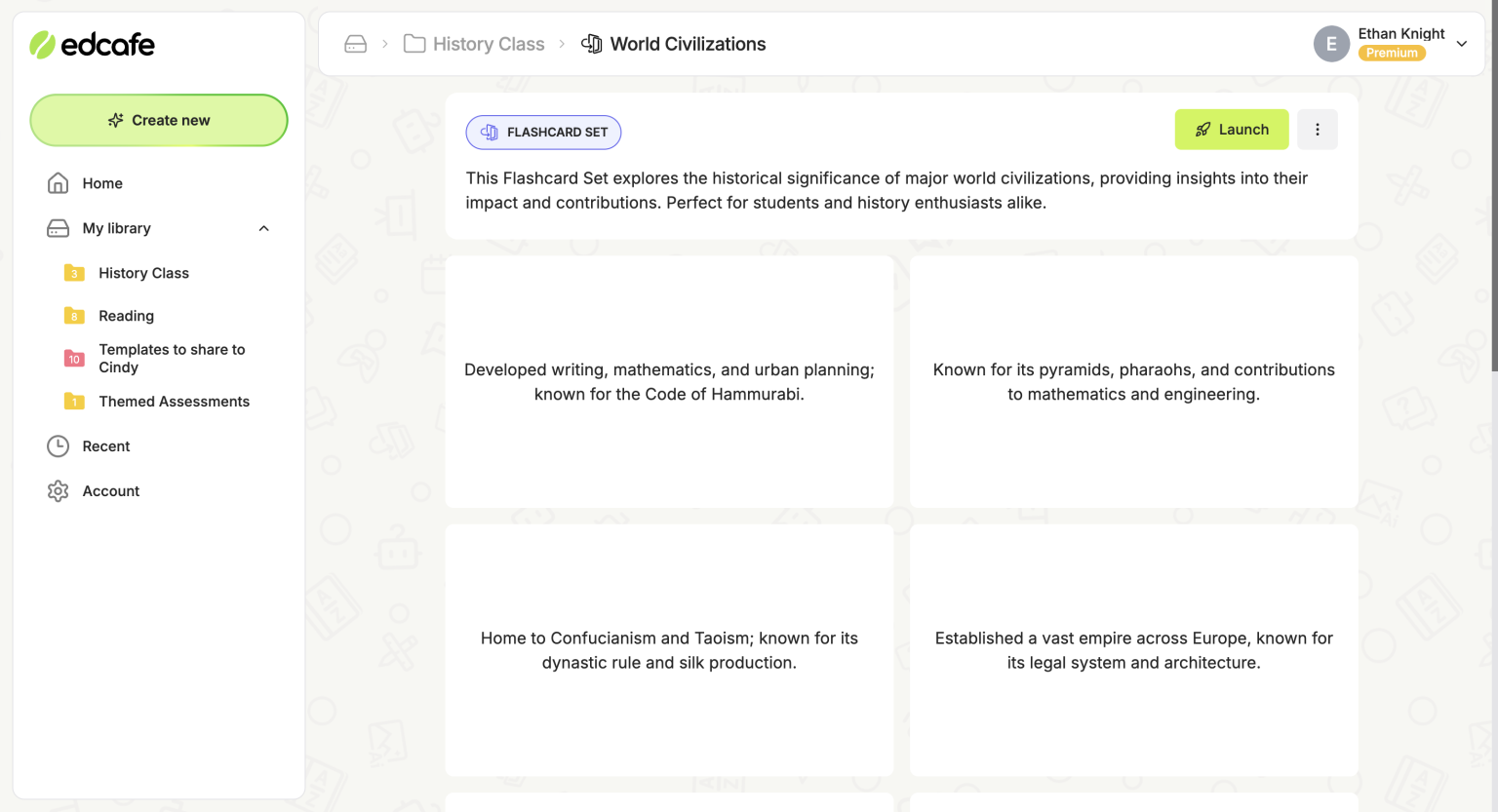This screenshot has height=812, width=1498.
Task: Launch the flashcard set
Action: tap(1231, 130)
